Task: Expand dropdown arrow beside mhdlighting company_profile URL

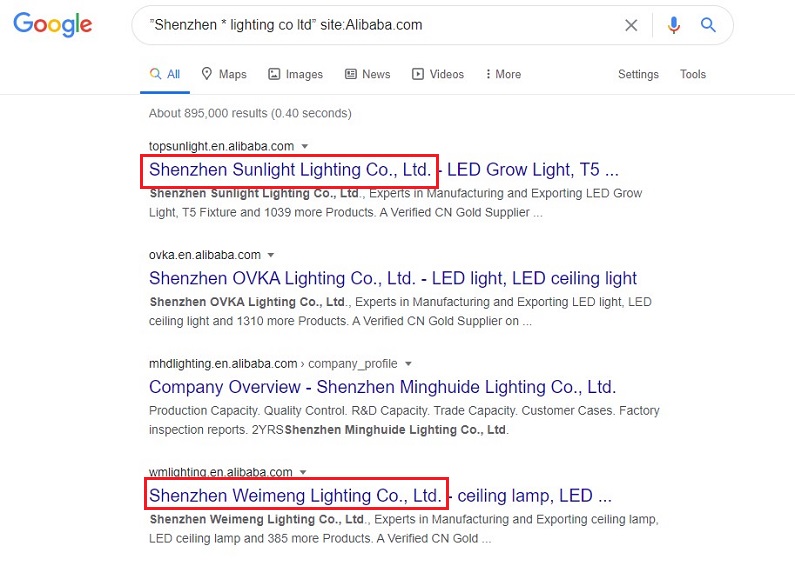Action: tap(408, 364)
